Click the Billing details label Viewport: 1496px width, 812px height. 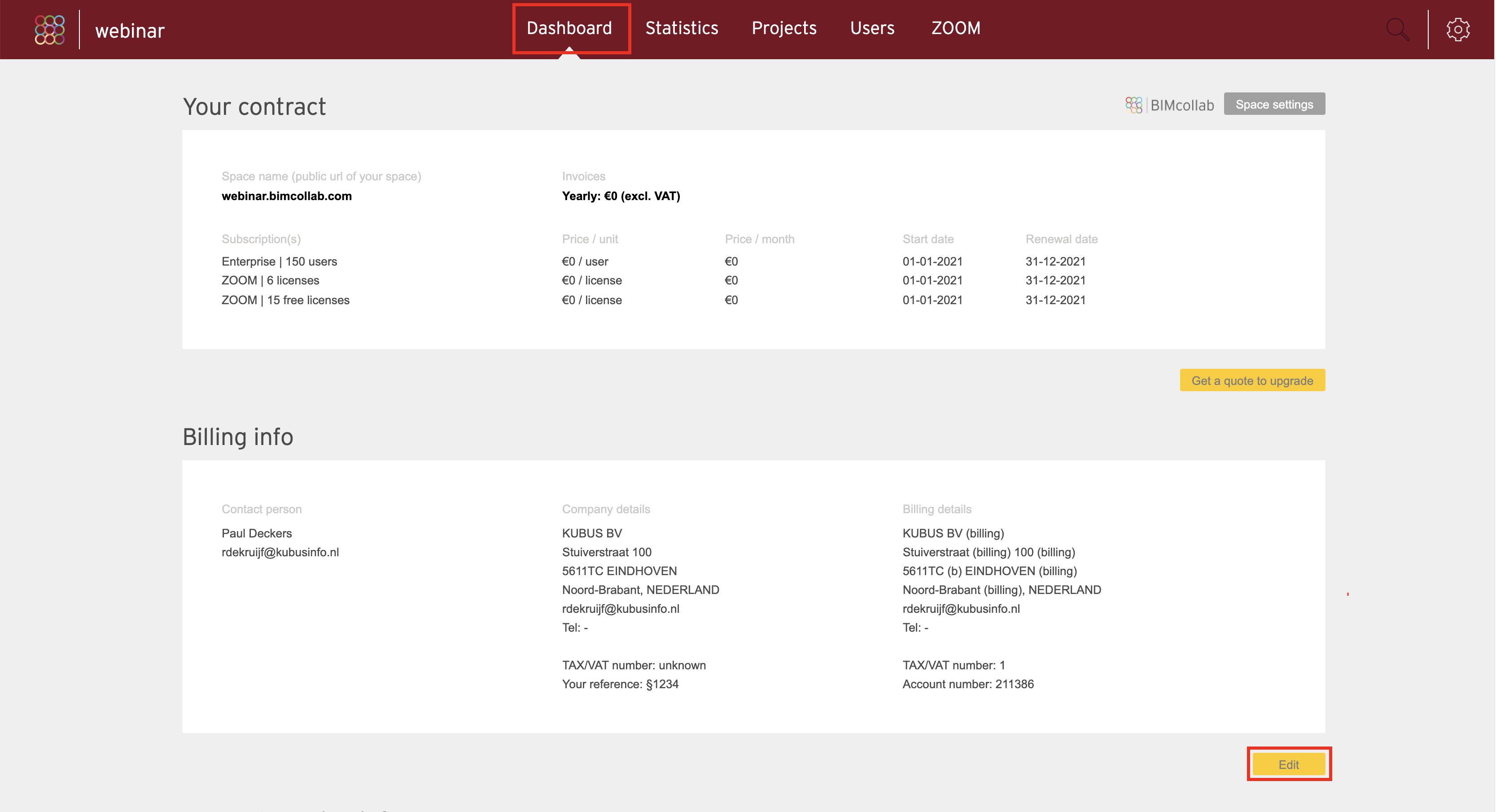[x=936, y=509]
